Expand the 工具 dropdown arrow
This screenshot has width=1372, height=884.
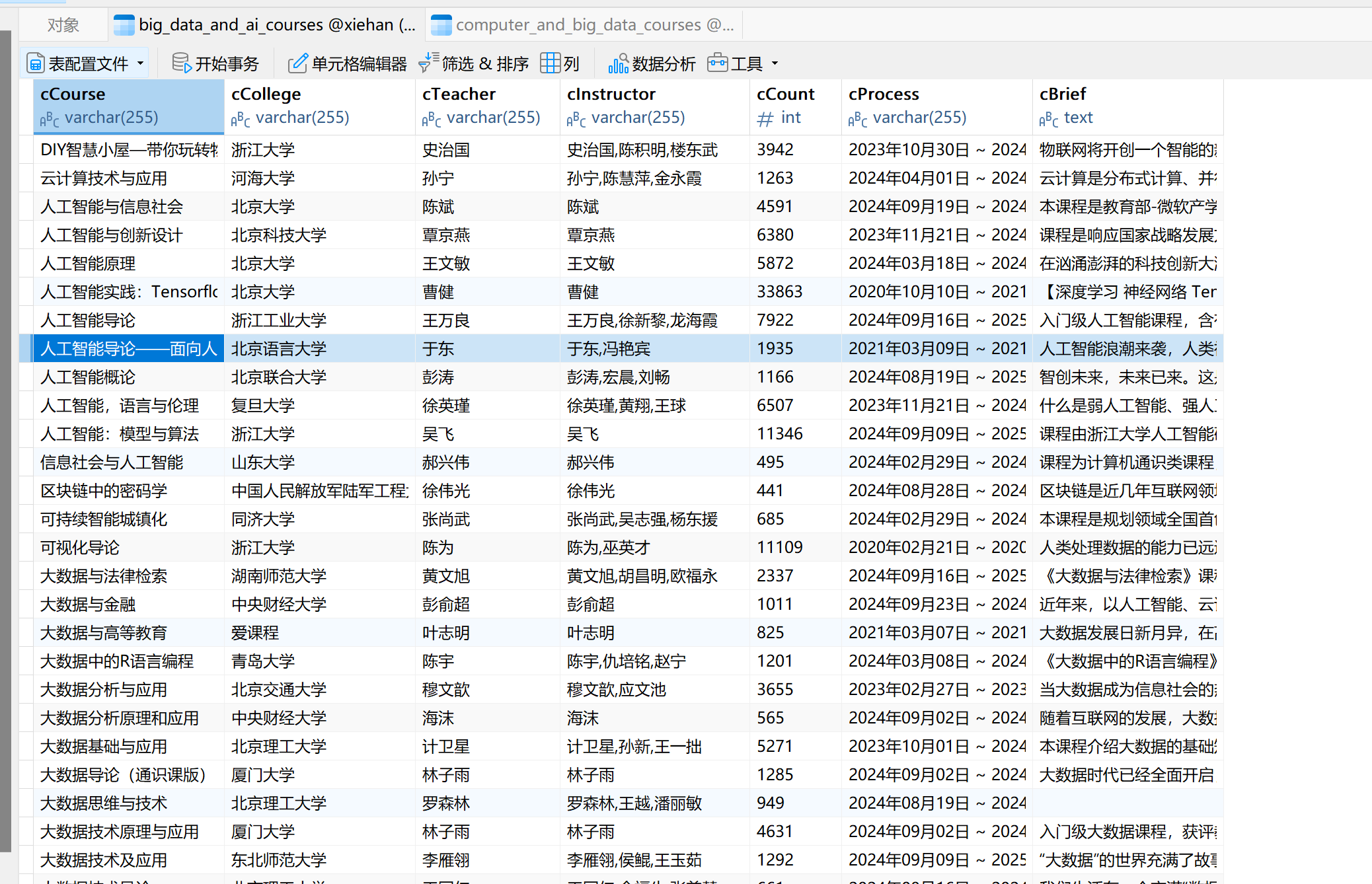click(x=775, y=63)
